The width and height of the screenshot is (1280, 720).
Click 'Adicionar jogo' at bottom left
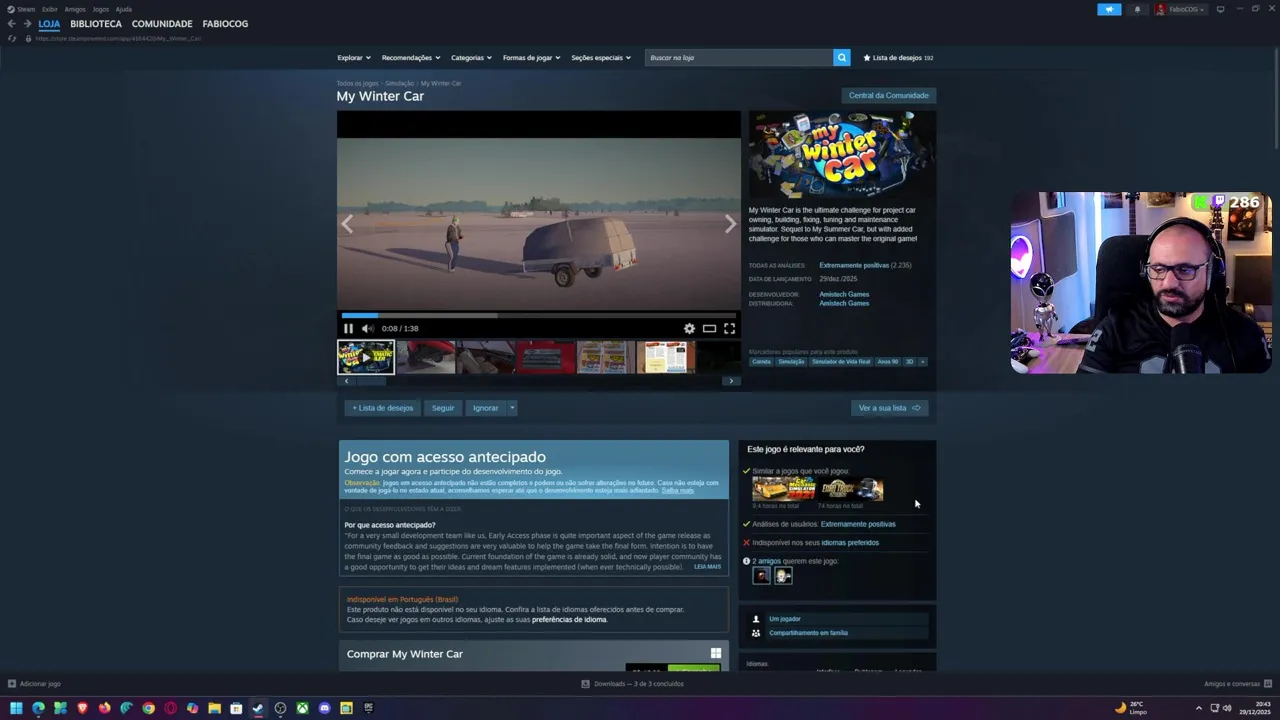pos(34,684)
